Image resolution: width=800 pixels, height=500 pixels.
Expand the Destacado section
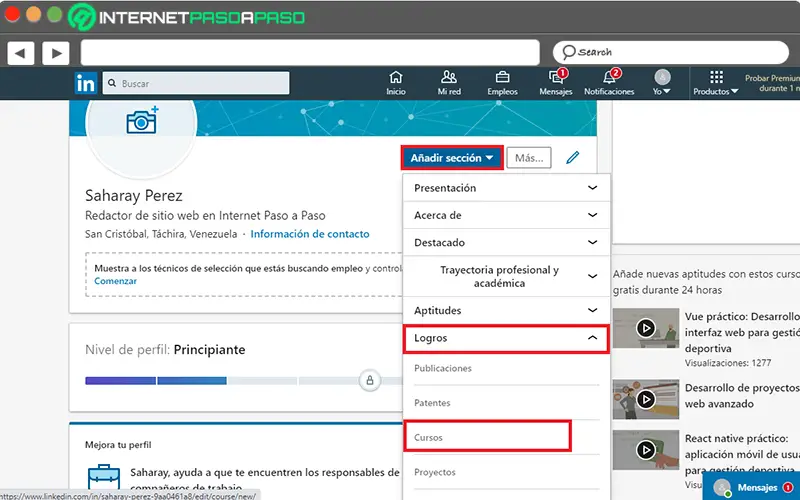click(506, 242)
